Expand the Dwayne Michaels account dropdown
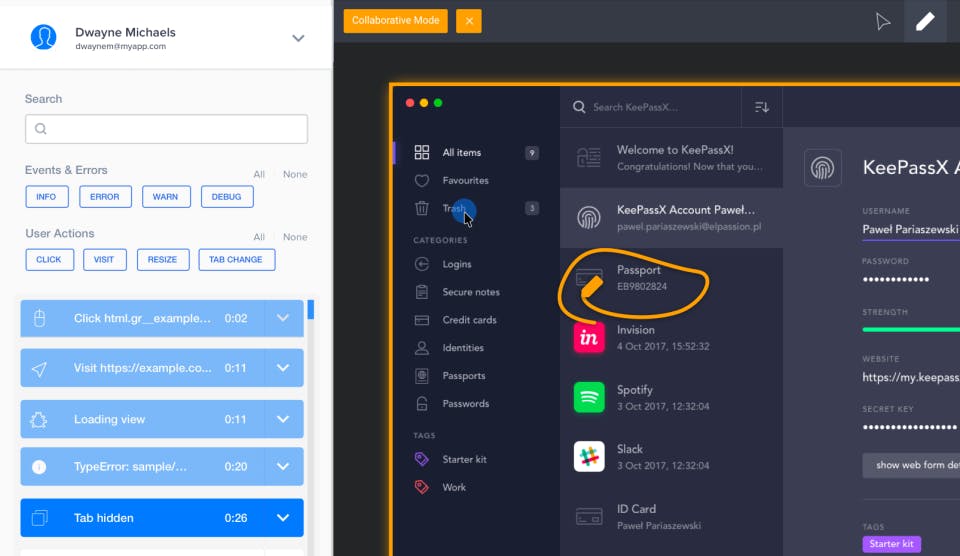The width and height of the screenshot is (960, 556). tap(298, 38)
